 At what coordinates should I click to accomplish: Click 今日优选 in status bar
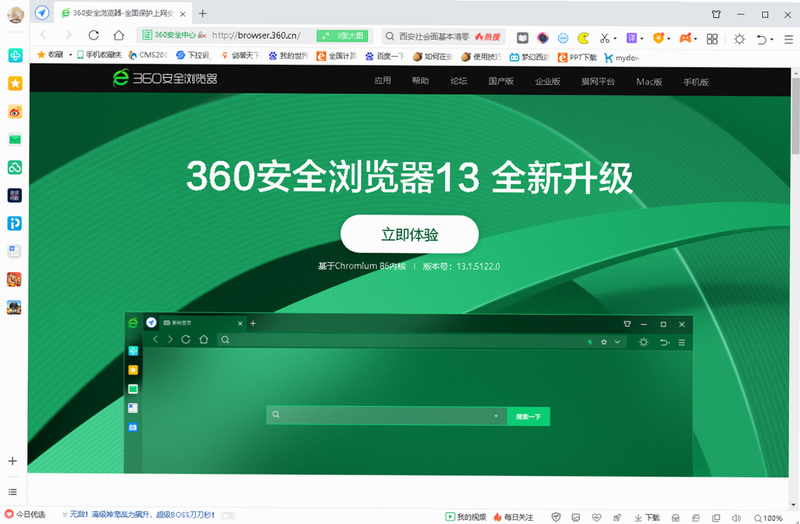click(25, 514)
